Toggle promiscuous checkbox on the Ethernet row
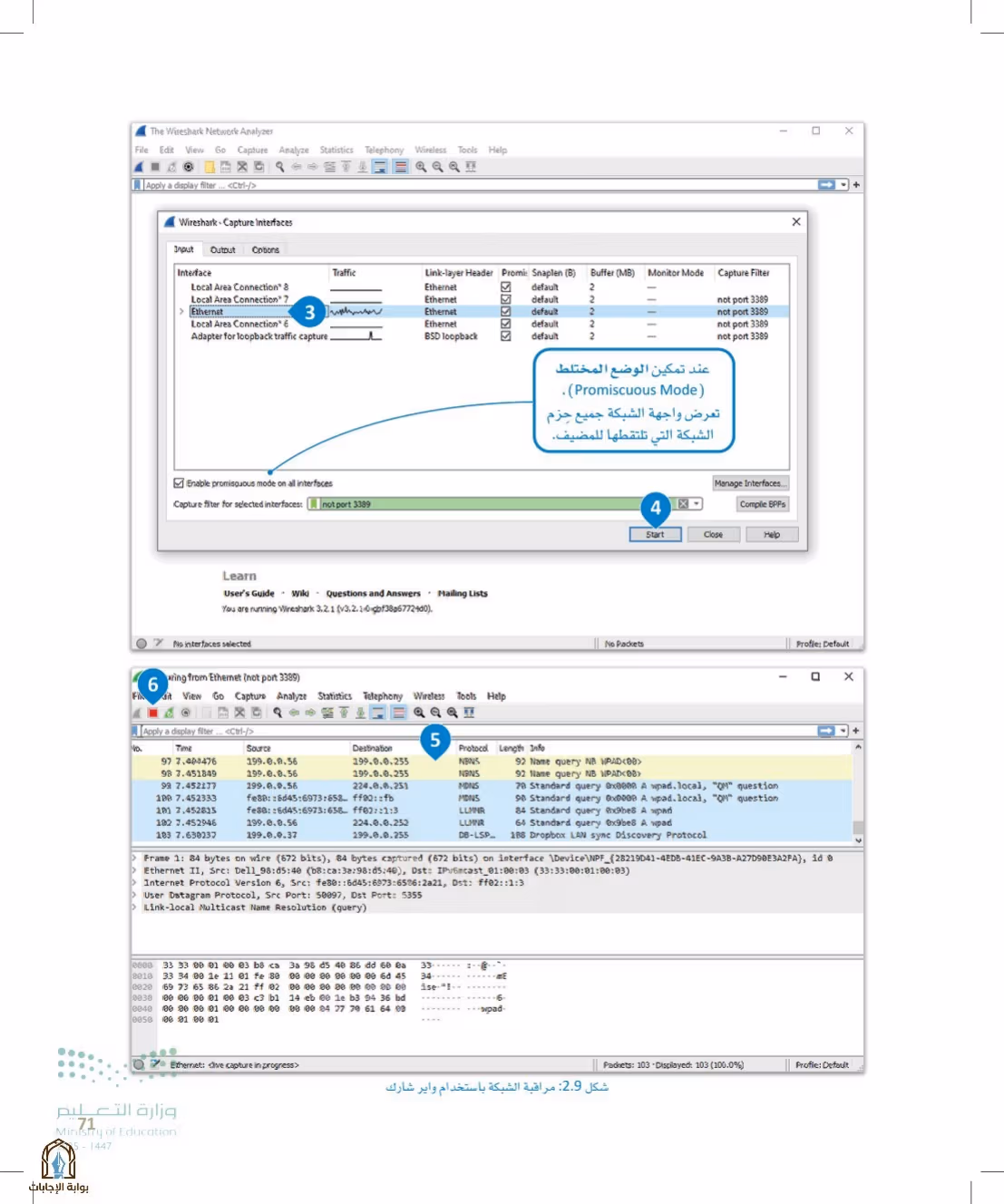Image resolution: width=1004 pixels, height=1204 pixels. (506, 311)
